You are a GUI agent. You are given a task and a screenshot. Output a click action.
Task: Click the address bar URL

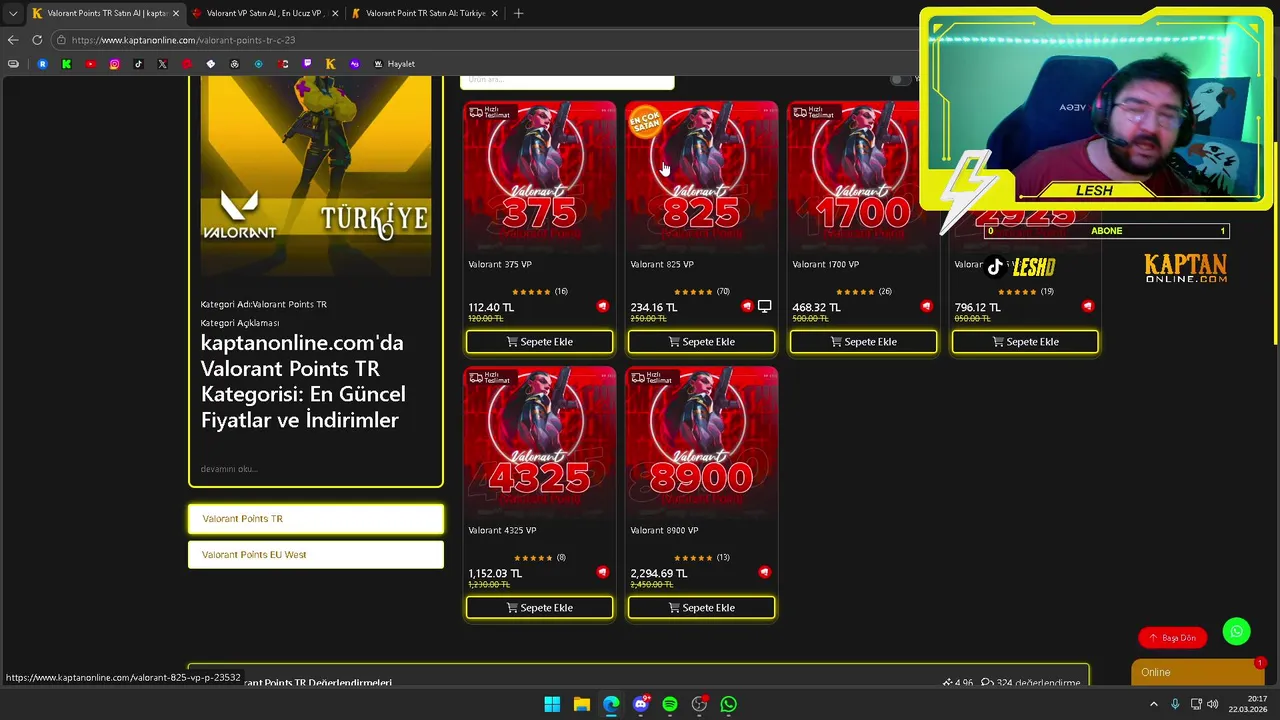coord(183,40)
